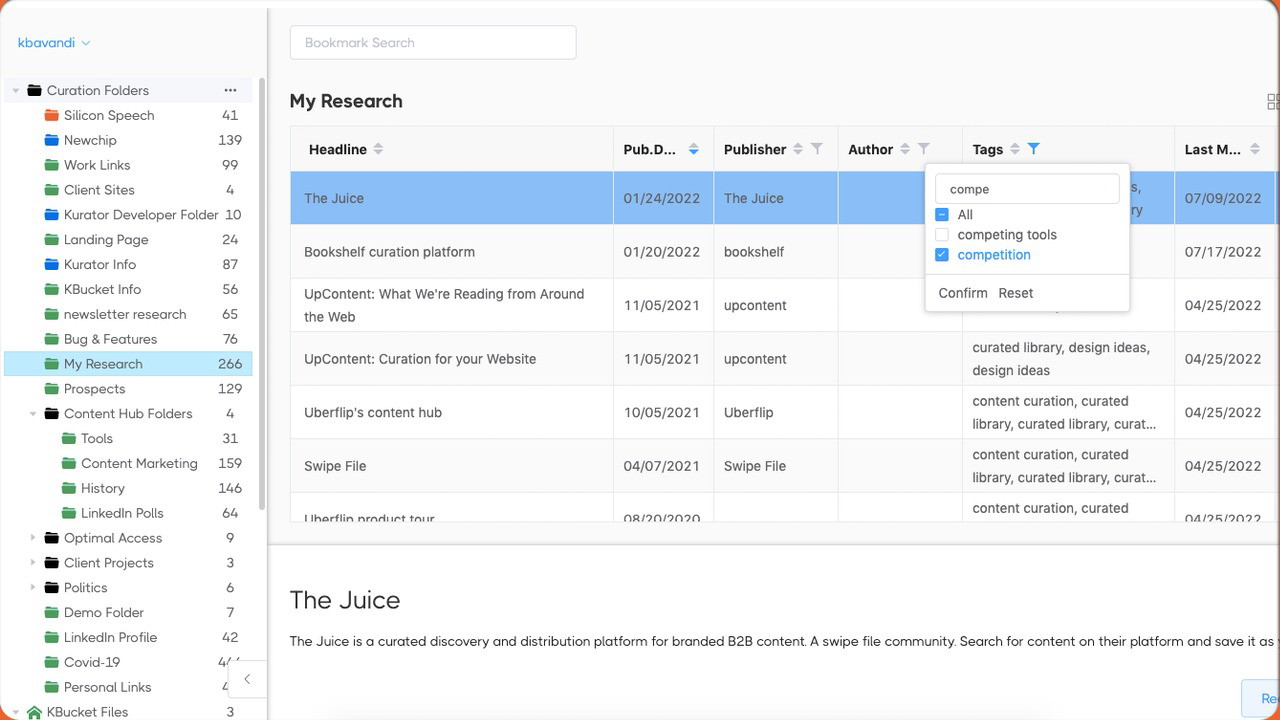Open the kbavandi user dropdown

pos(54,43)
